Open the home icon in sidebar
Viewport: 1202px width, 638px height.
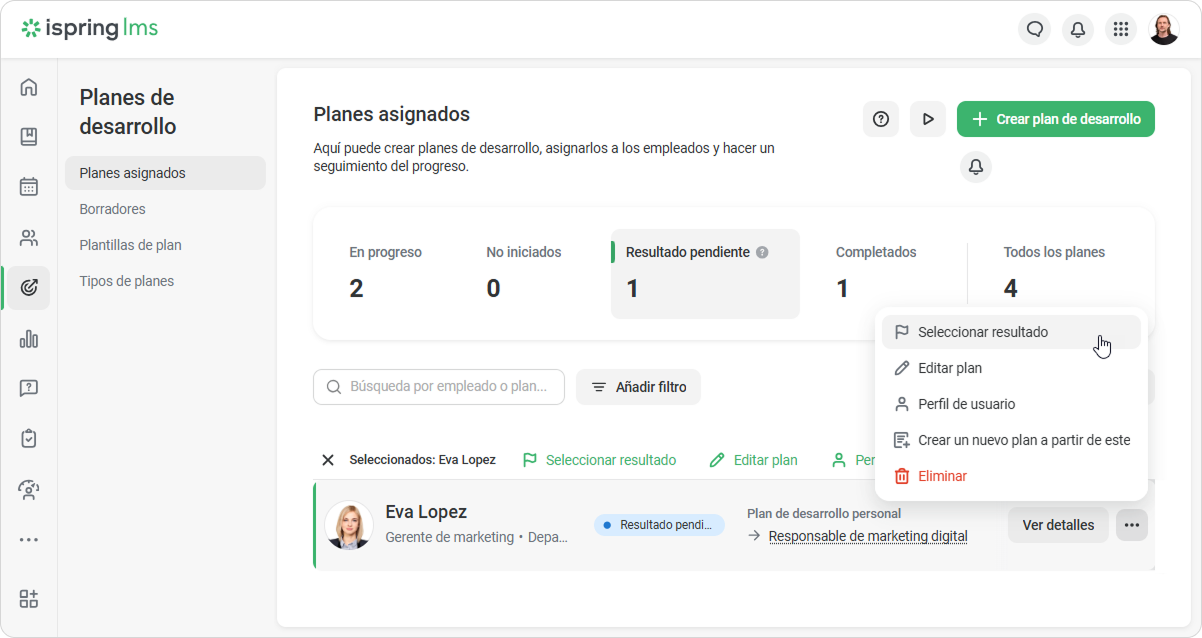tap(29, 87)
